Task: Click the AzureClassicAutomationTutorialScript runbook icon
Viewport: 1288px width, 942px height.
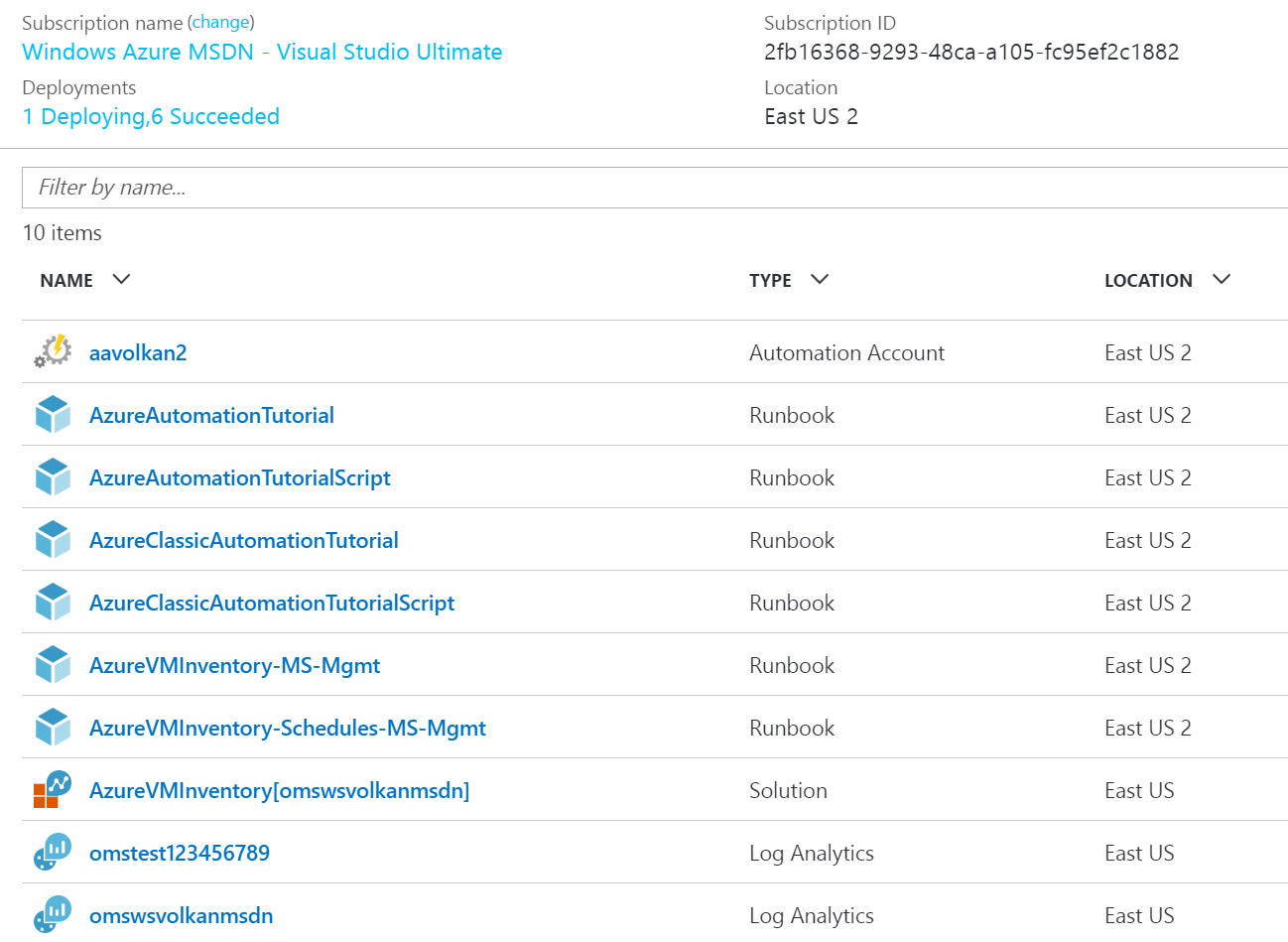Action: [x=53, y=603]
